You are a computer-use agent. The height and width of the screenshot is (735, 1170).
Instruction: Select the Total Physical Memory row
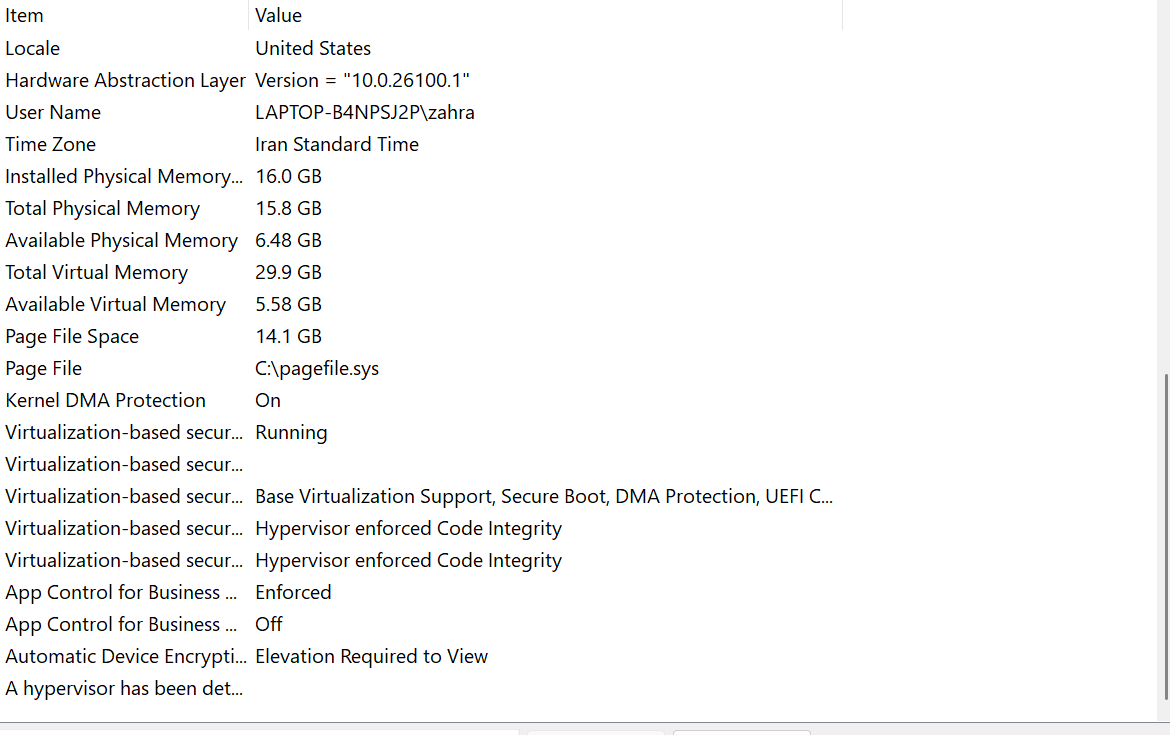pos(102,208)
